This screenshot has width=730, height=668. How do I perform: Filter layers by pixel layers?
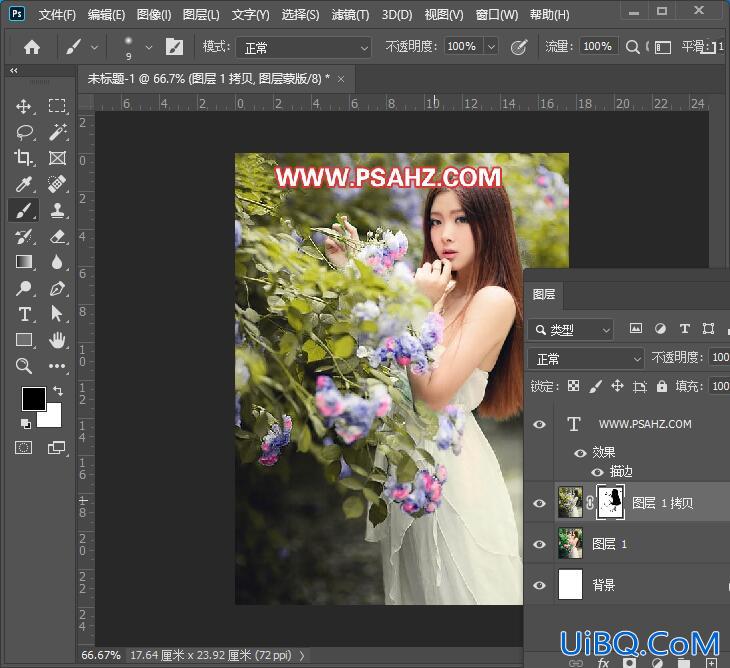635,329
